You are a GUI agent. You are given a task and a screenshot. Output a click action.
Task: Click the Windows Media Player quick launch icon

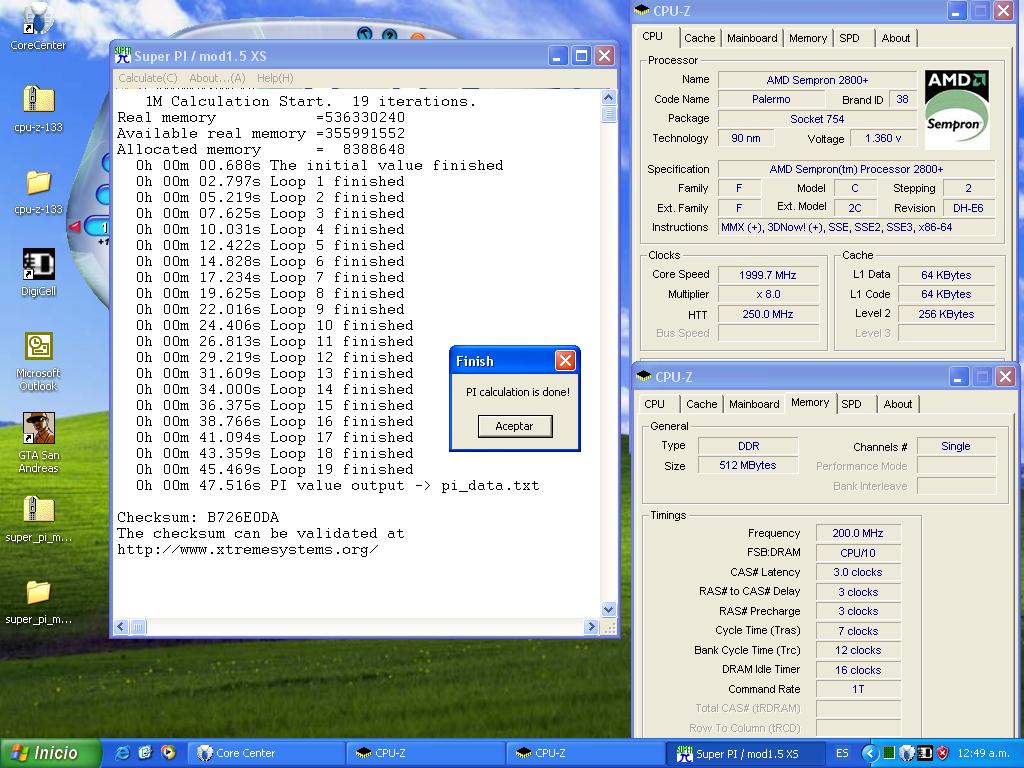(x=168, y=753)
